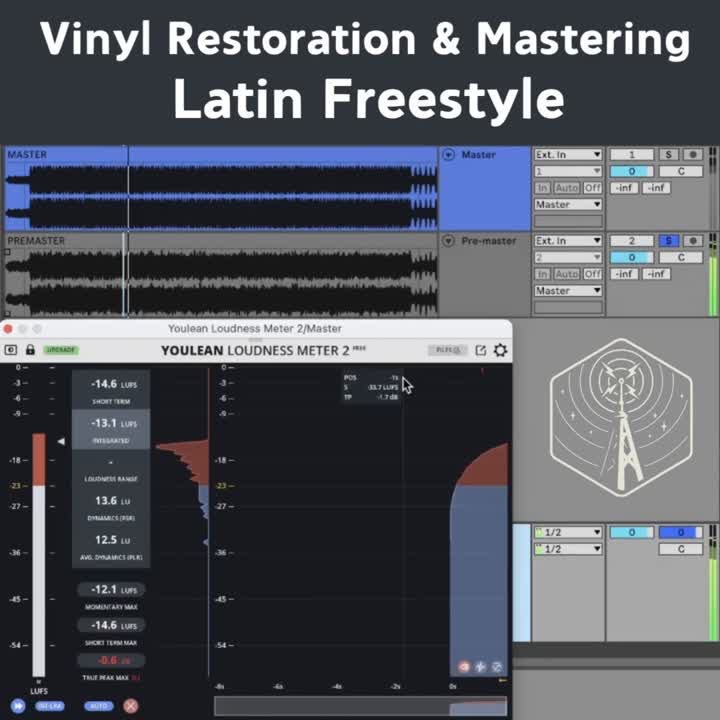The height and width of the screenshot is (720, 720).
Task: Click the blue fast-forward play button in Youlean
Action: click(x=18, y=705)
